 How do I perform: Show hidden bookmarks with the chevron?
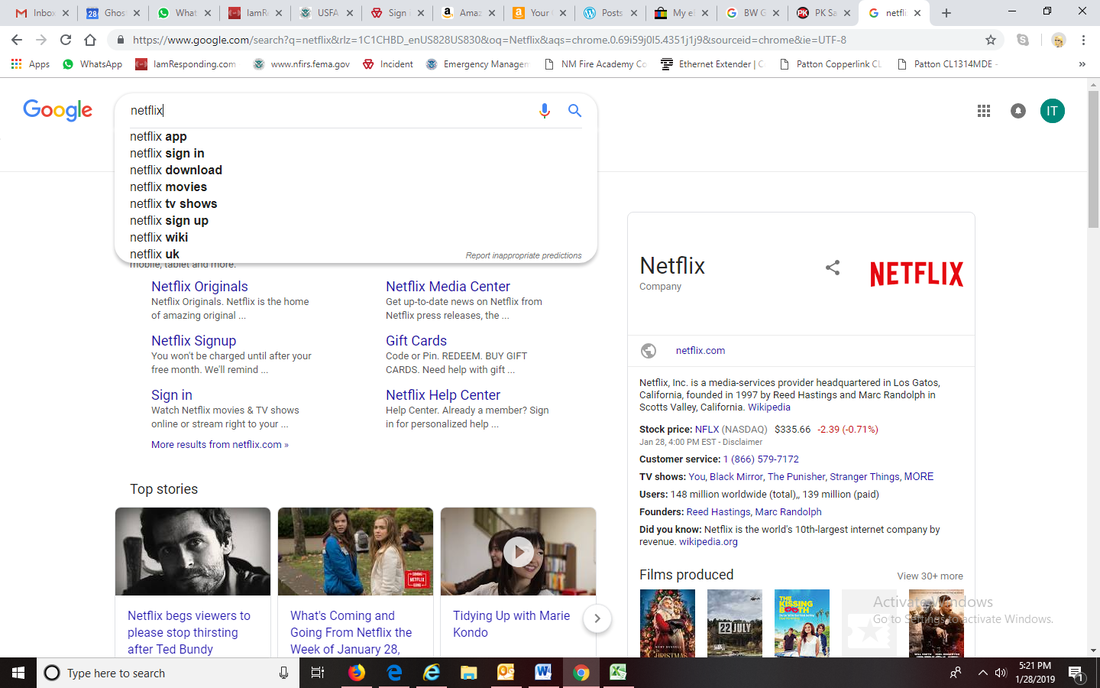(1082, 64)
